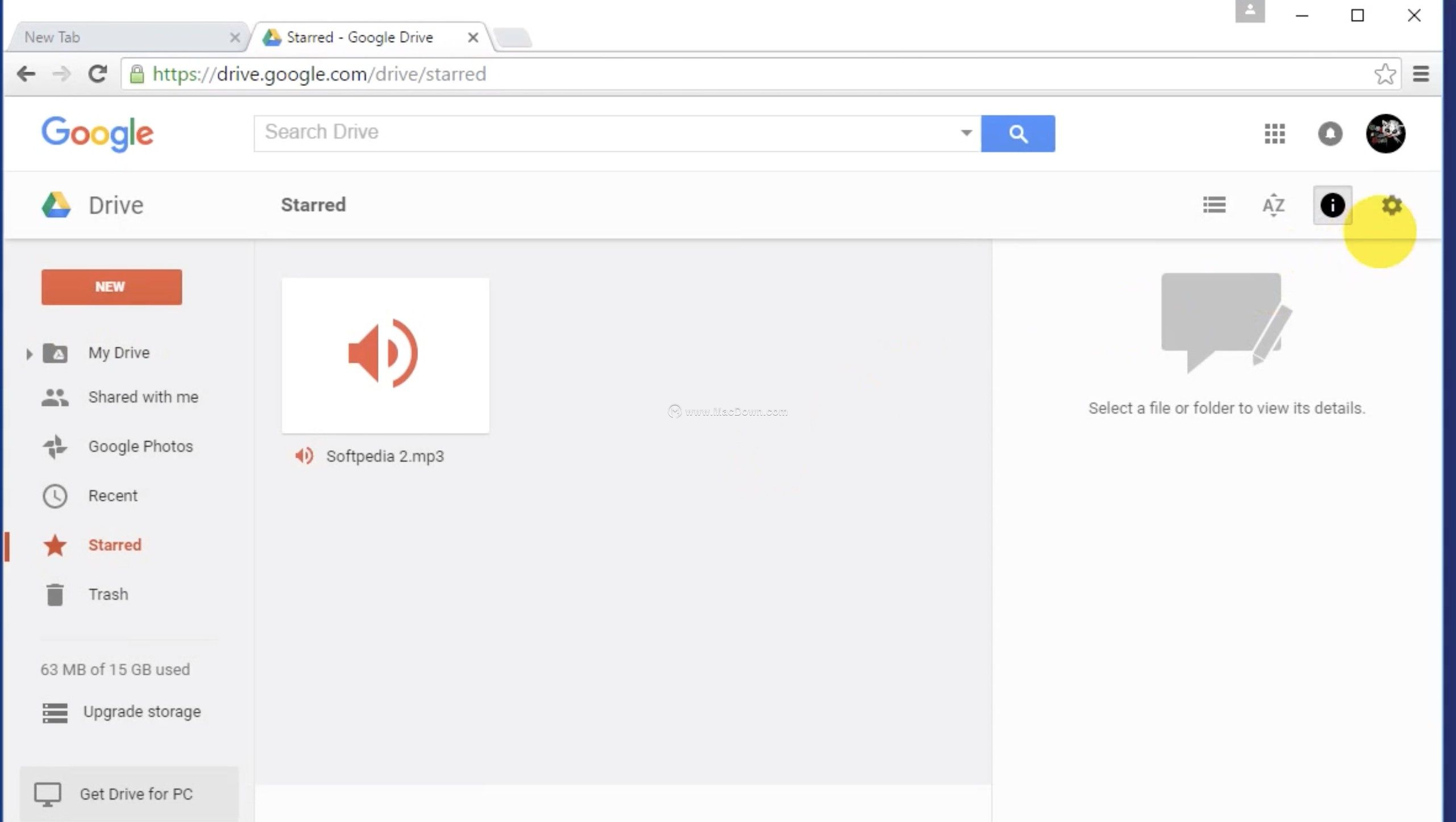Click the red NEW button
This screenshot has width=1456, height=822.
[111, 287]
